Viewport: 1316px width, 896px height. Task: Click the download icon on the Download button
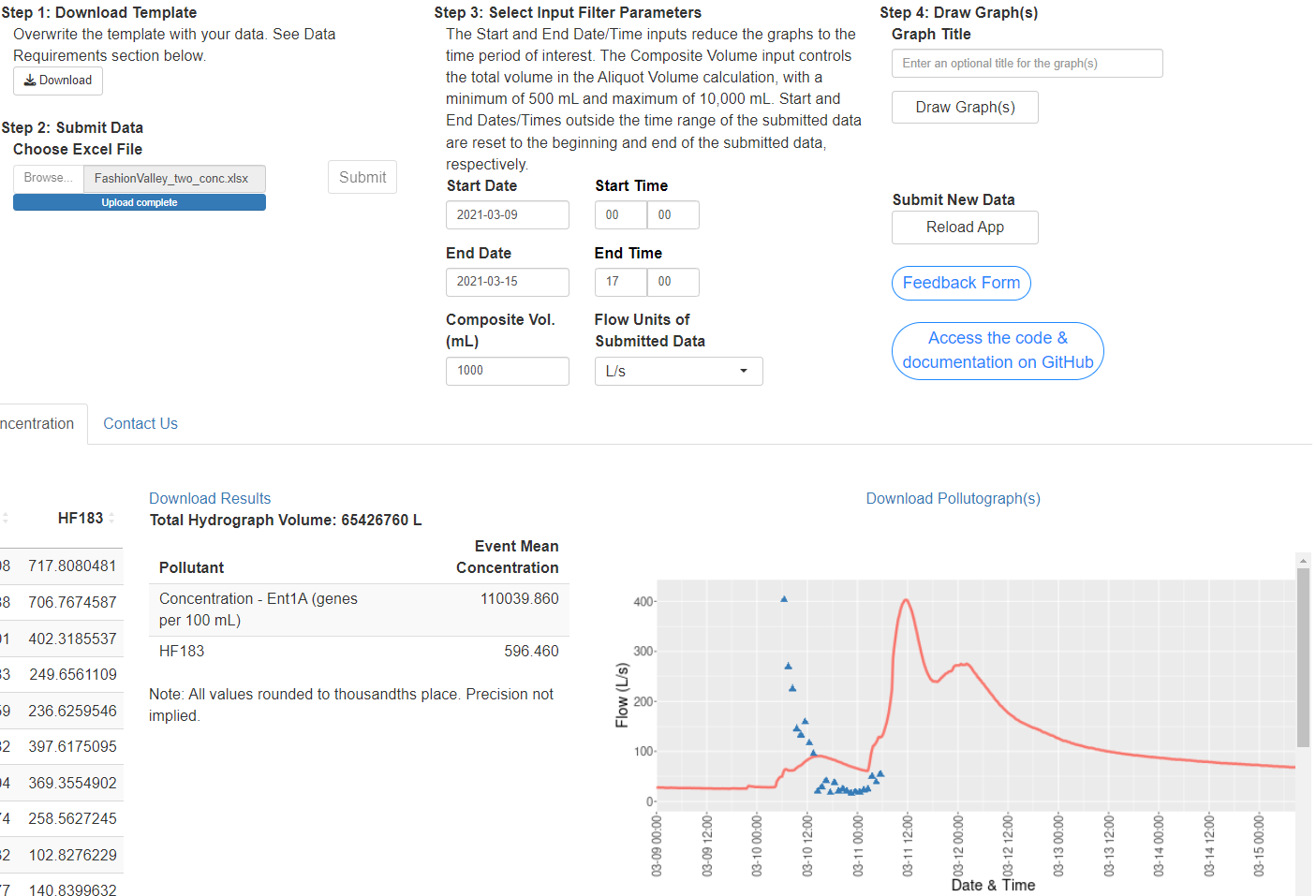pyautogui.click(x=28, y=81)
